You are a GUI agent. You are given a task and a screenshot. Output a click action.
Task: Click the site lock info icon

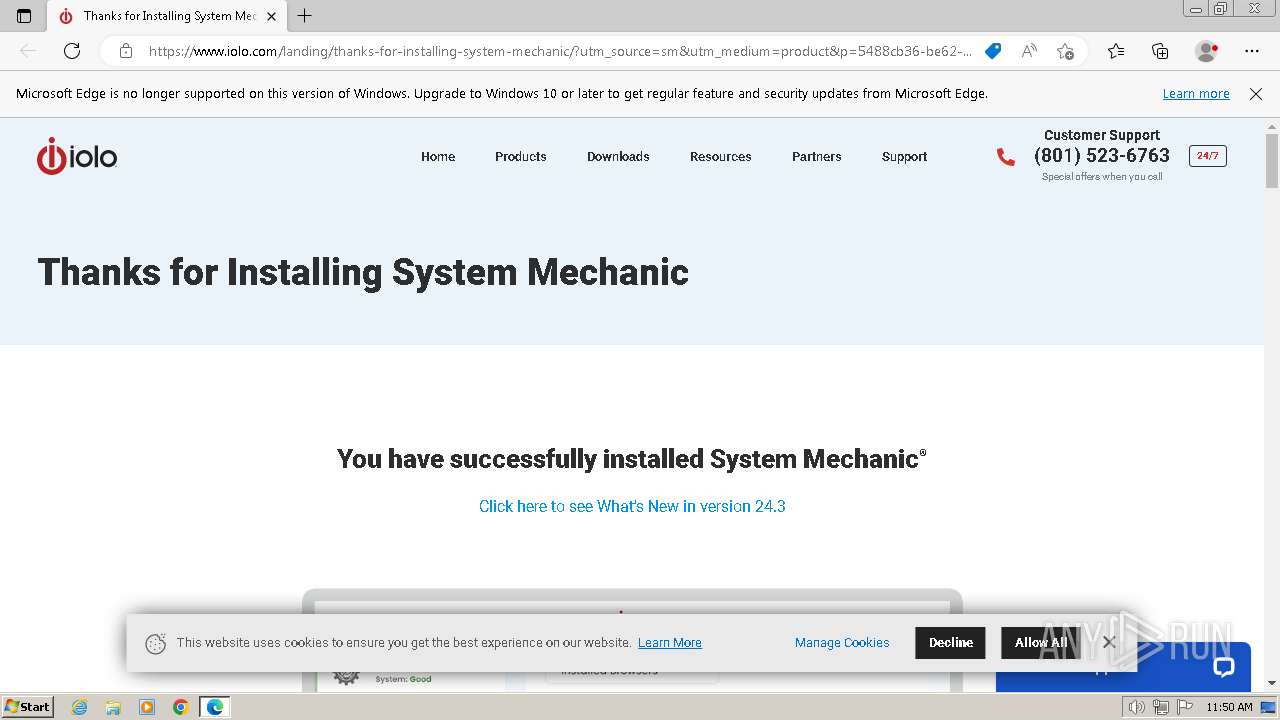126,51
